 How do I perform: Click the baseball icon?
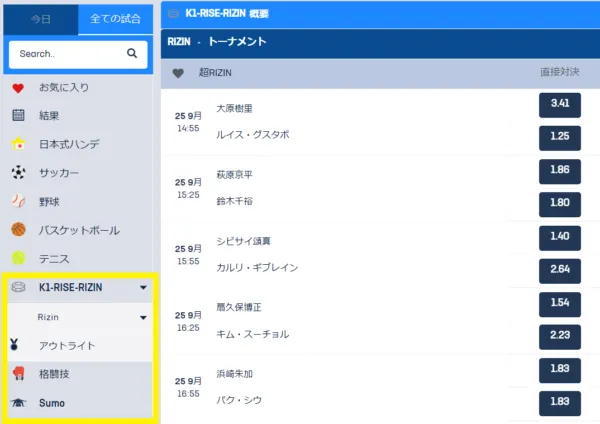click(18, 201)
